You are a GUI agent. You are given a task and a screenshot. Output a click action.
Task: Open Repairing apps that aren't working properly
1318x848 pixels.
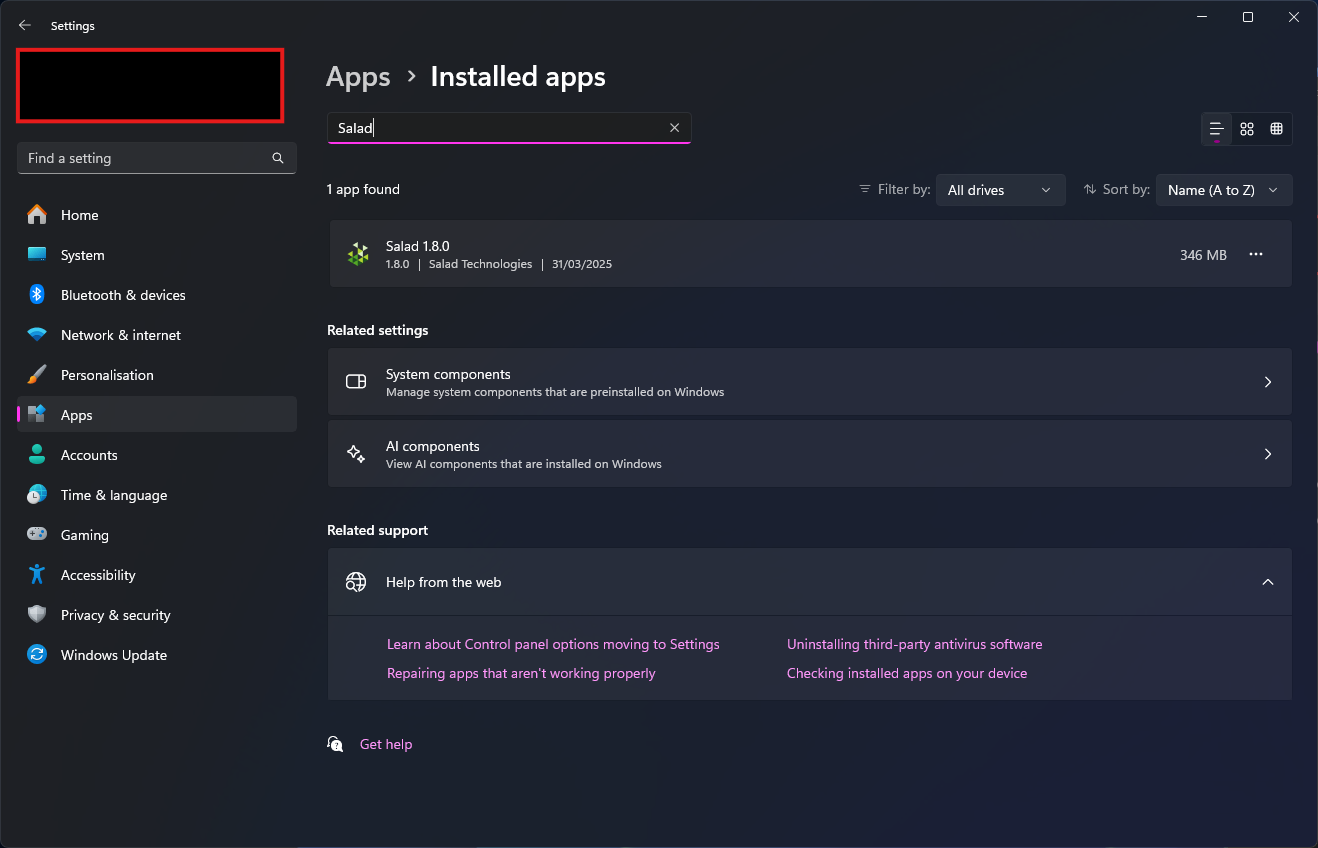click(x=521, y=673)
